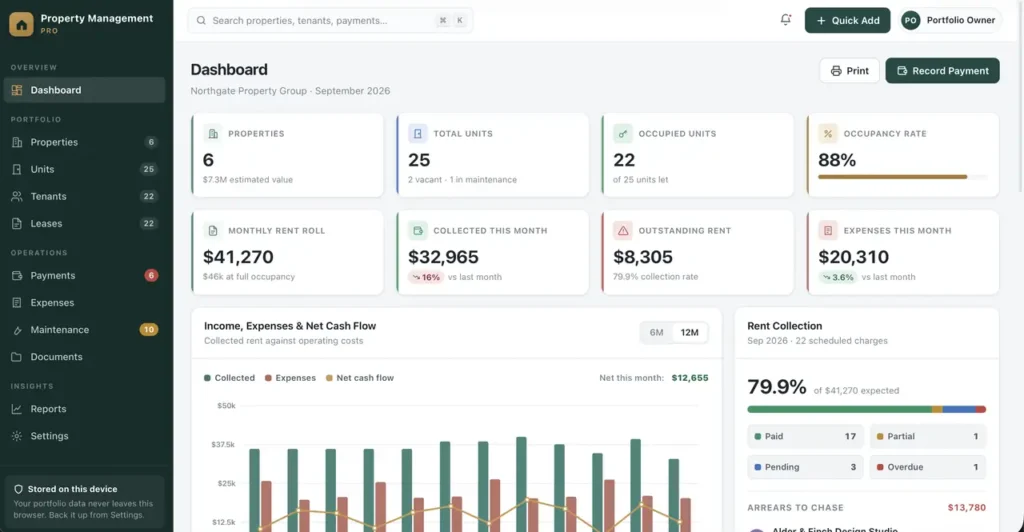Click the shield icon beside Stored on this device

point(18,489)
